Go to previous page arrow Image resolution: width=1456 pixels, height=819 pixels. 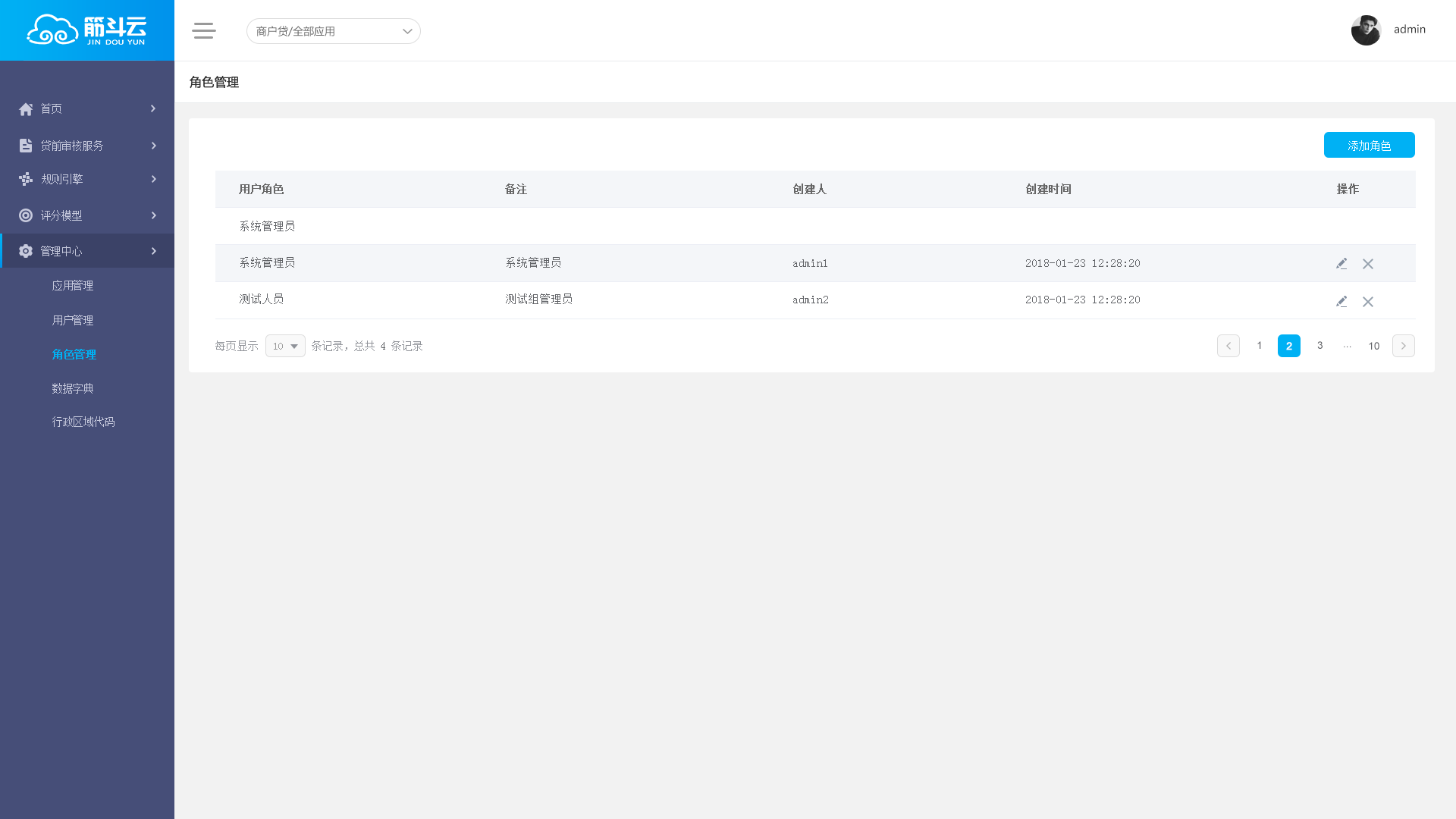coord(1228,346)
